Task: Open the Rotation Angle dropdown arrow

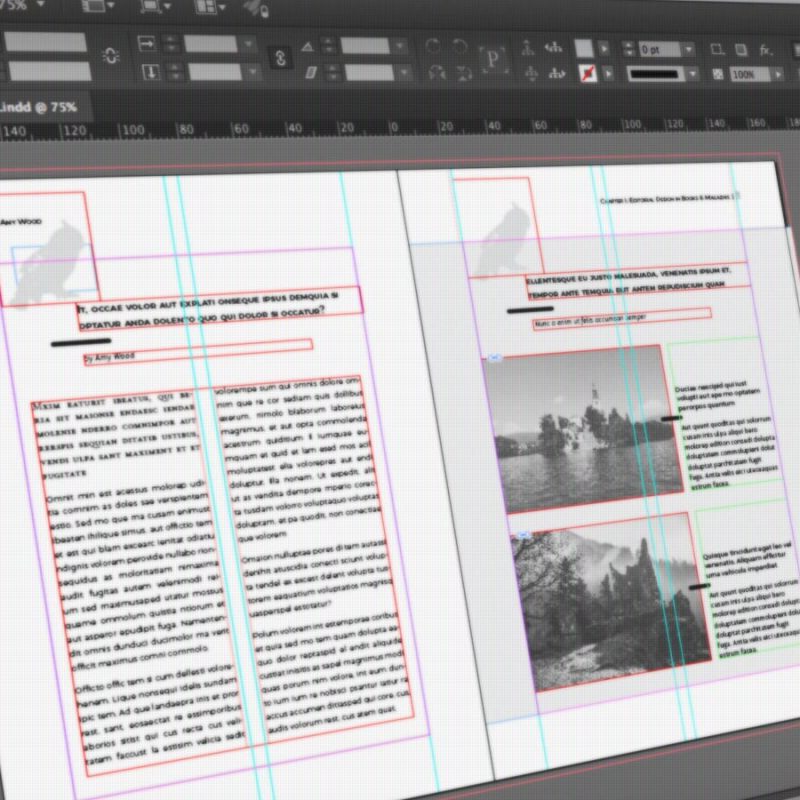Action: pos(401,46)
